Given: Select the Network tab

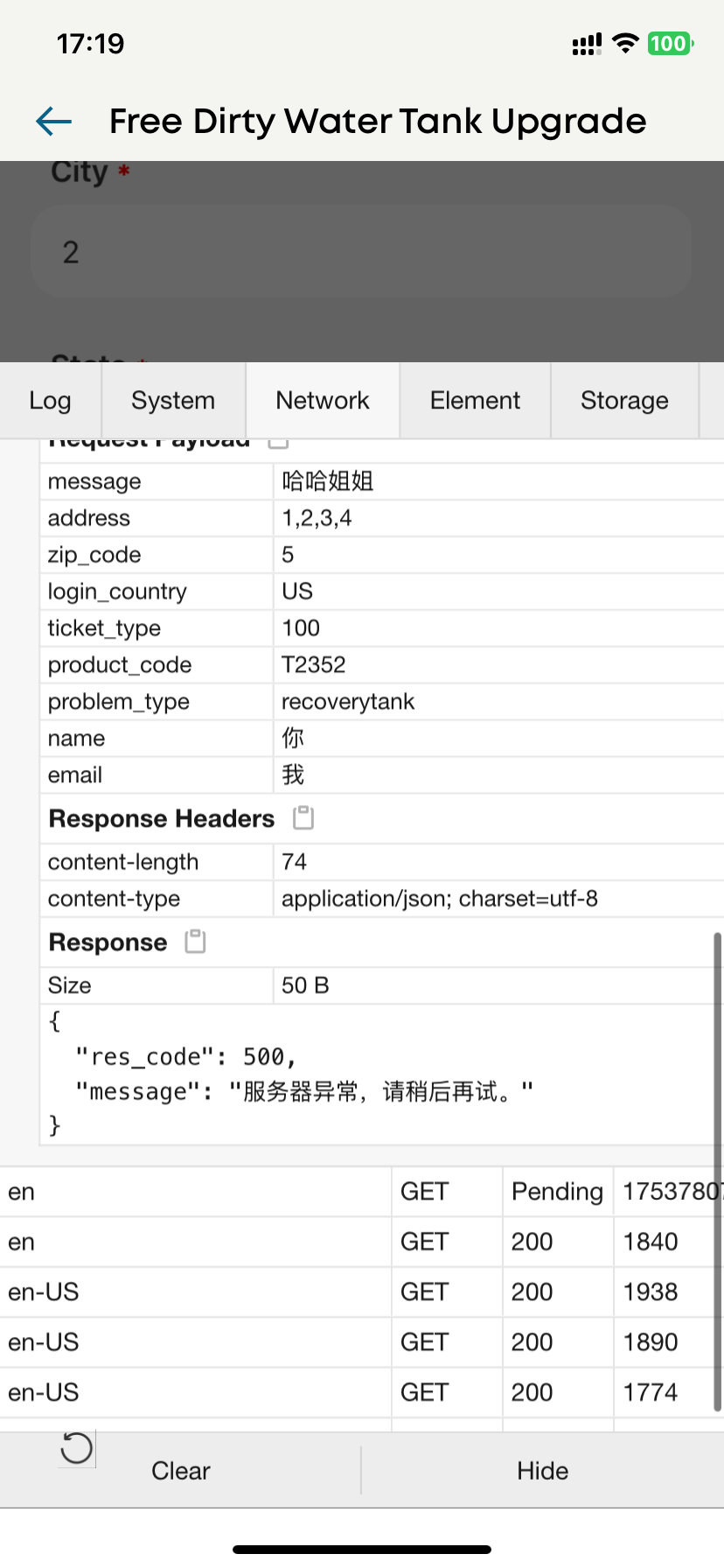Looking at the screenshot, I should click(323, 401).
